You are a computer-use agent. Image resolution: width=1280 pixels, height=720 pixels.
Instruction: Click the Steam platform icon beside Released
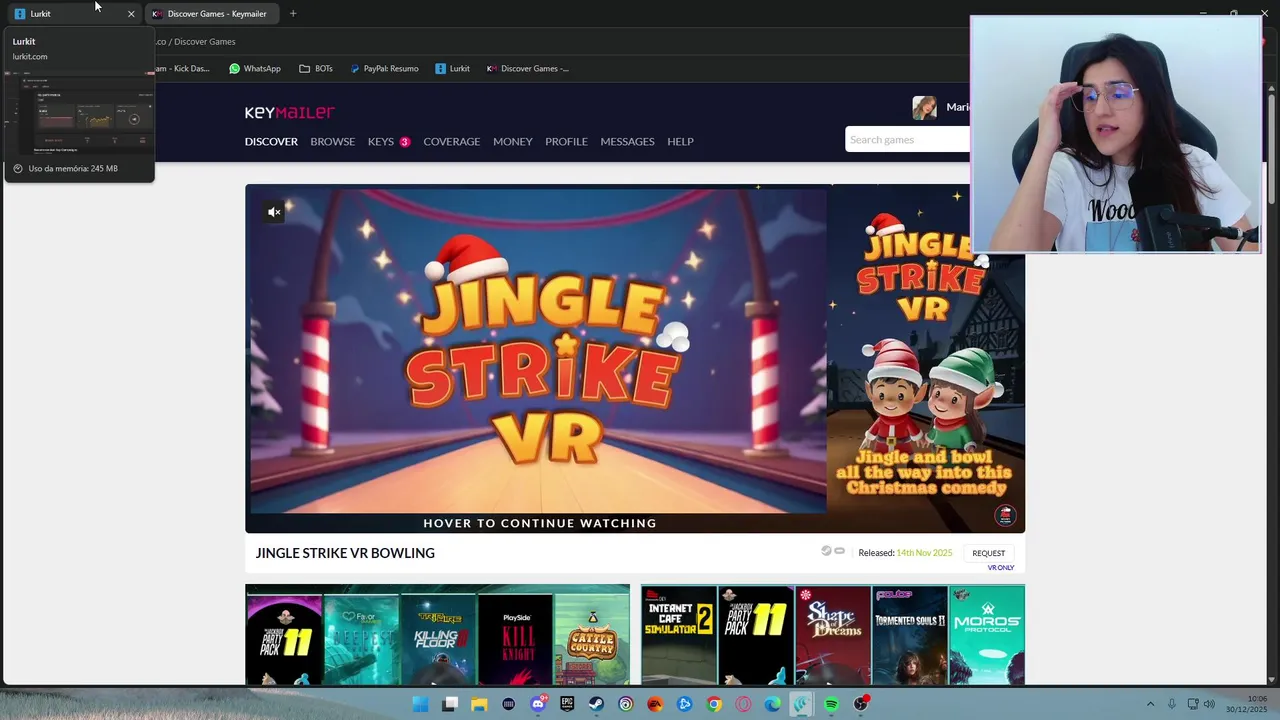point(826,551)
